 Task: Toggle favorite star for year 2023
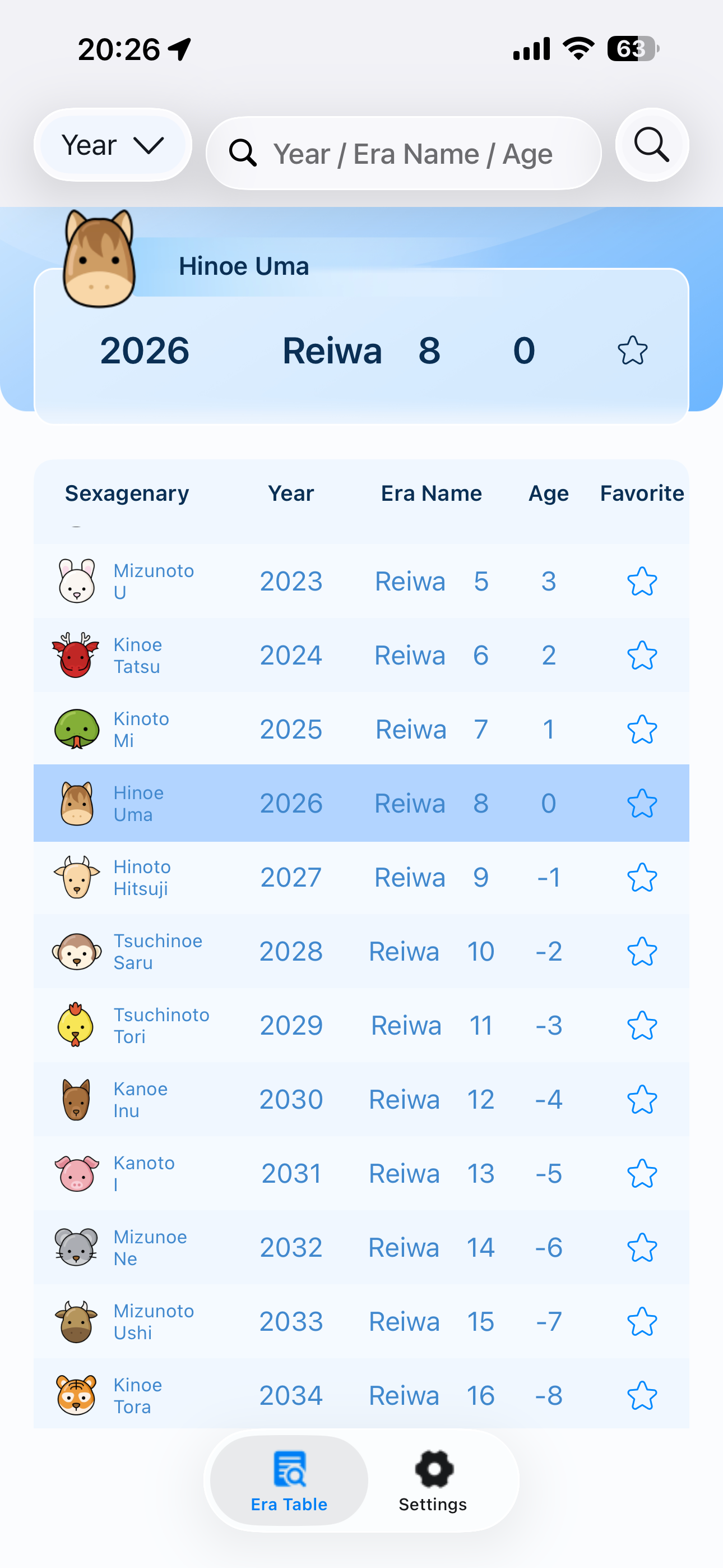pos(642,582)
